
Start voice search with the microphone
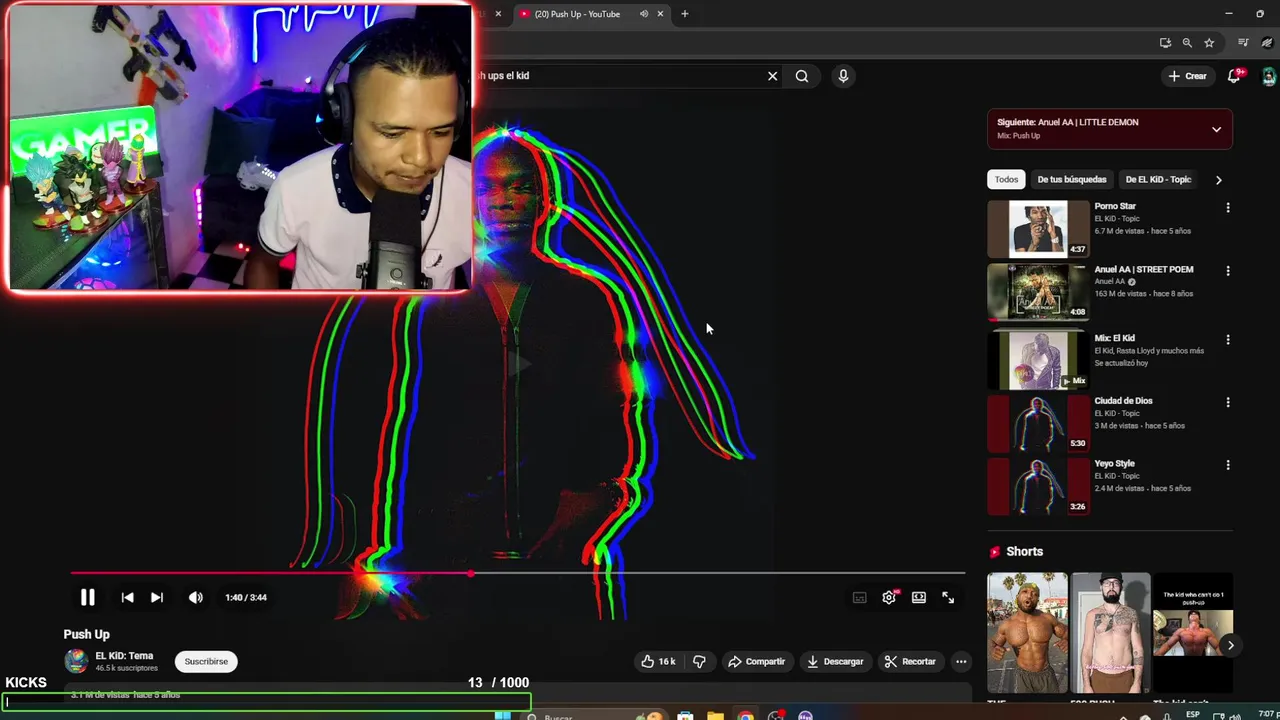tap(843, 76)
